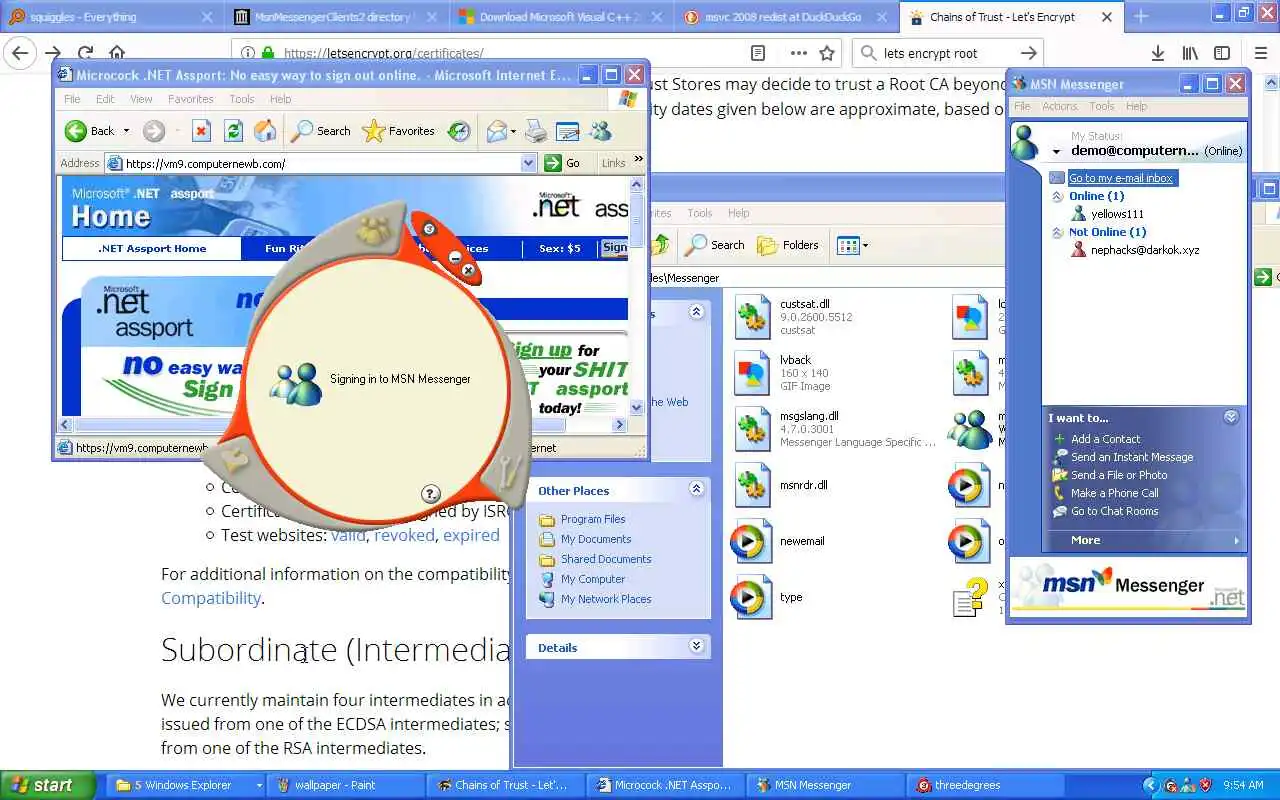Select the type sound file icon
Screen dimensions: 1280x800
pyautogui.click(x=752, y=597)
